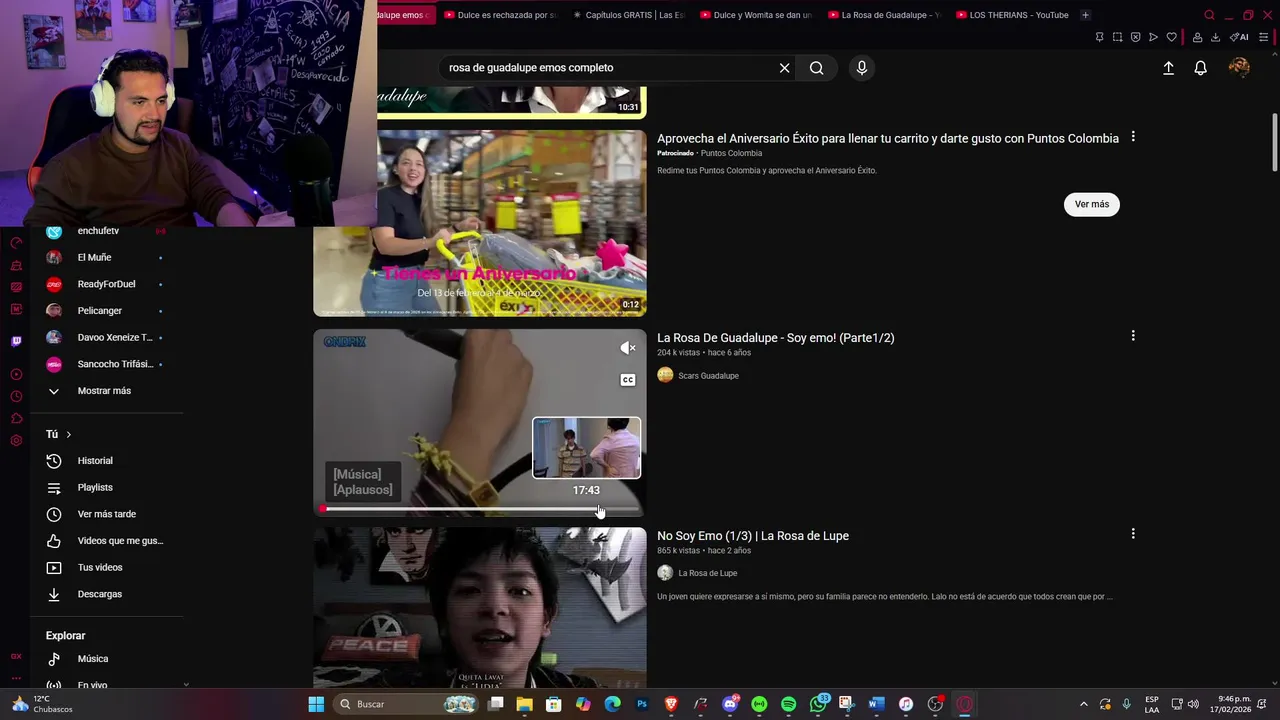The width and height of the screenshot is (1280, 720).
Task: Click the video preview progress bar
Action: pyautogui.click(x=480, y=509)
